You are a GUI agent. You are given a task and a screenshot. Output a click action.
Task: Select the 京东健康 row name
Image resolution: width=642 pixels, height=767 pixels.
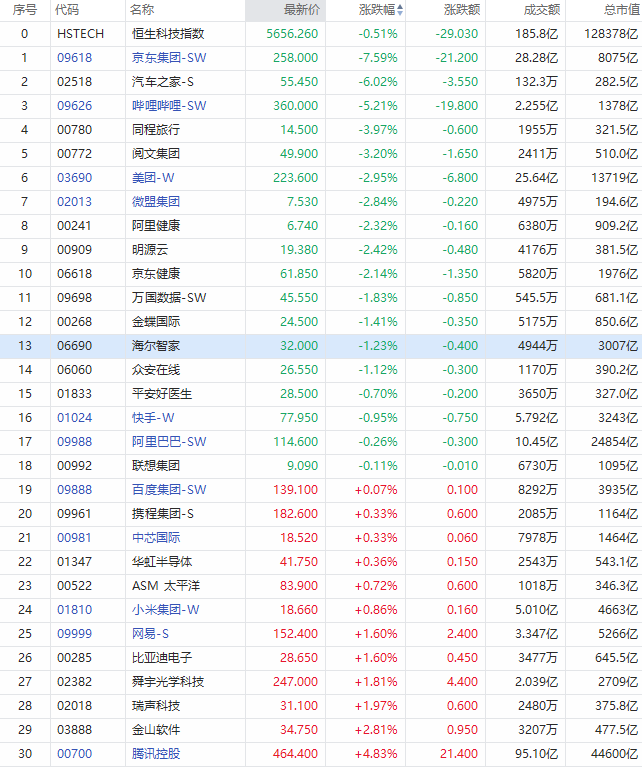click(x=156, y=273)
